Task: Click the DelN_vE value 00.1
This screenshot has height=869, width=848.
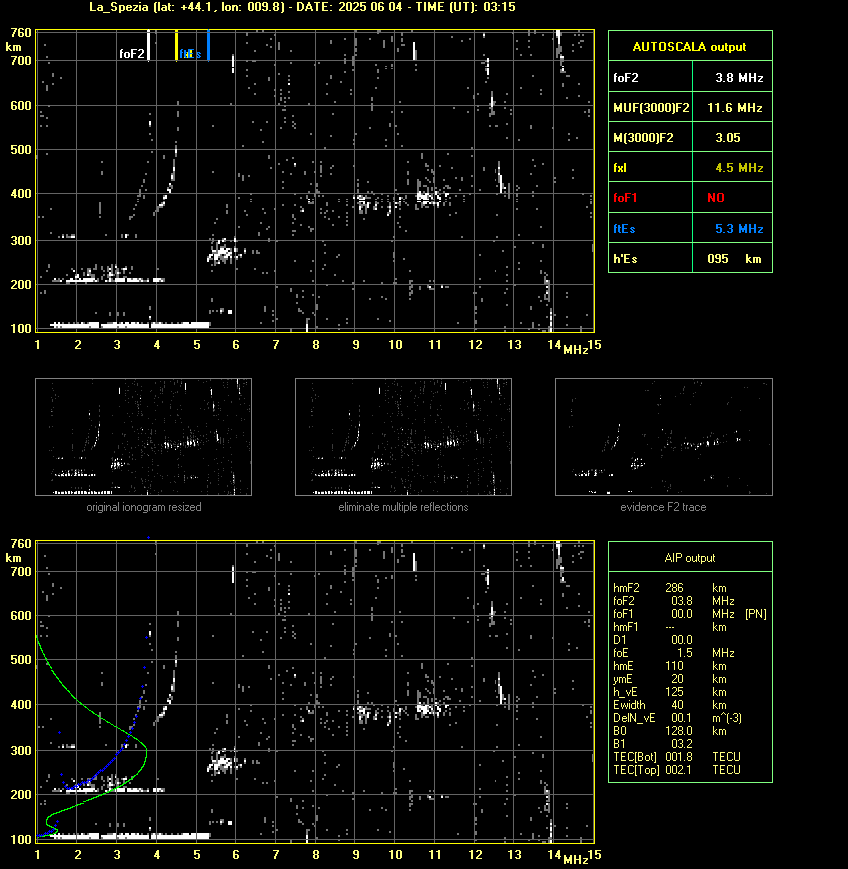Action: tap(682, 718)
